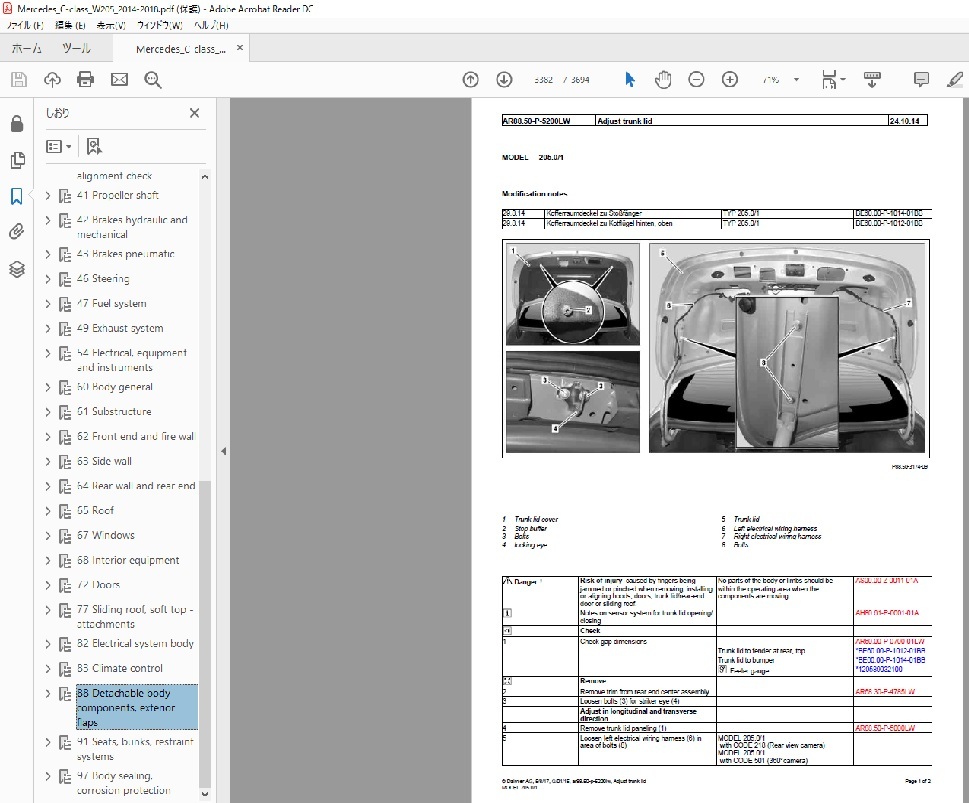Zoom out with the minus icon

tap(696, 79)
